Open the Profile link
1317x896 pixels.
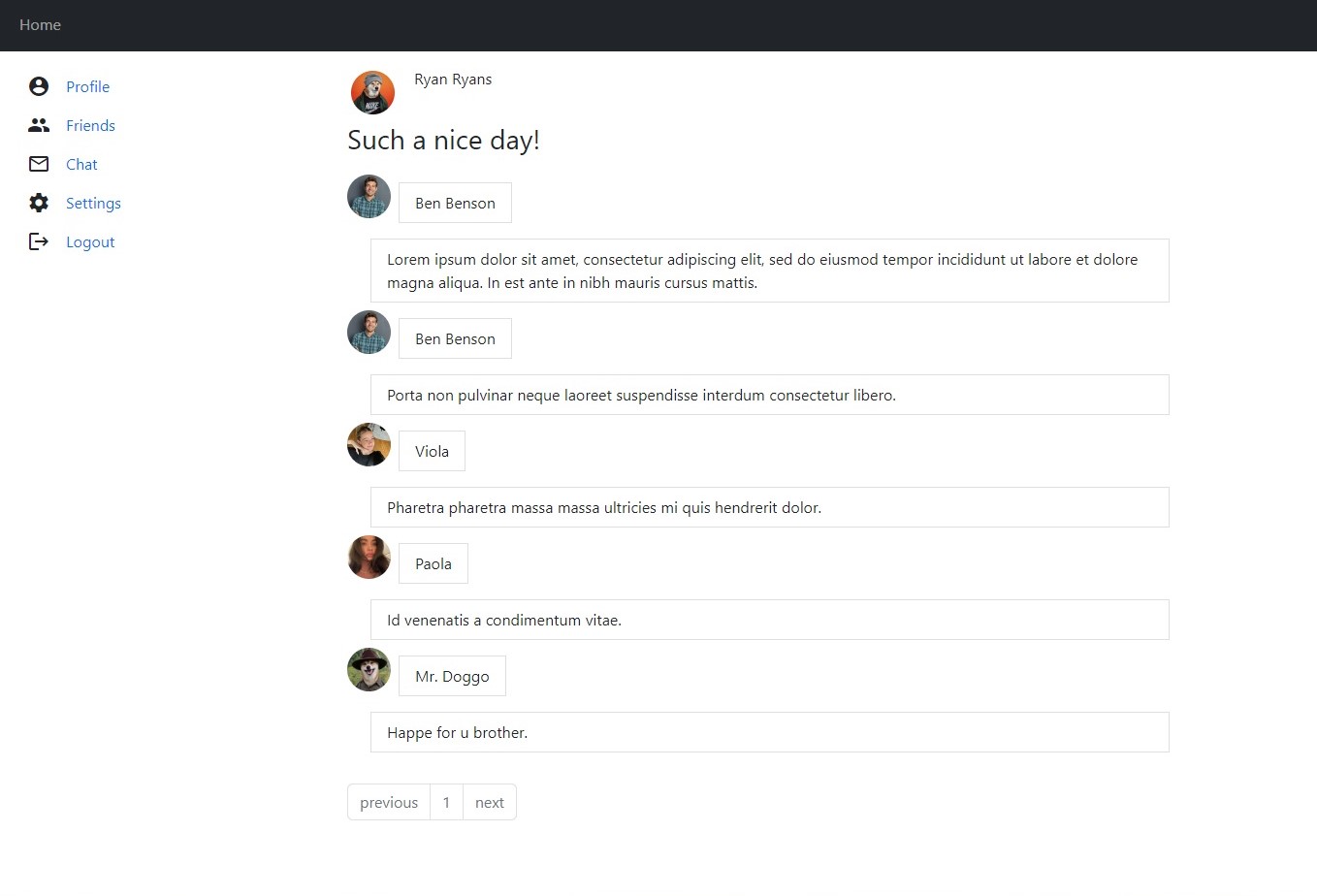pos(87,86)
